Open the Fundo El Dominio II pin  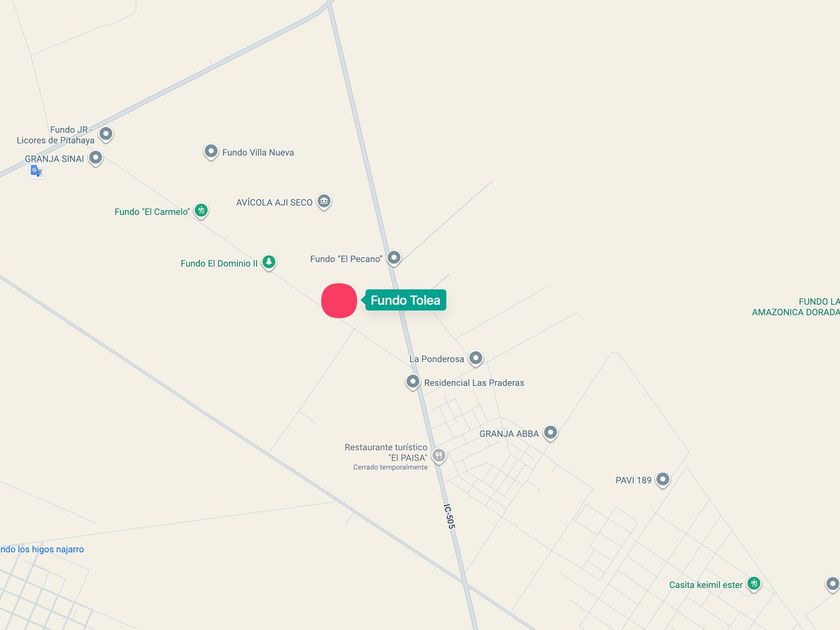tap(269, 262)
